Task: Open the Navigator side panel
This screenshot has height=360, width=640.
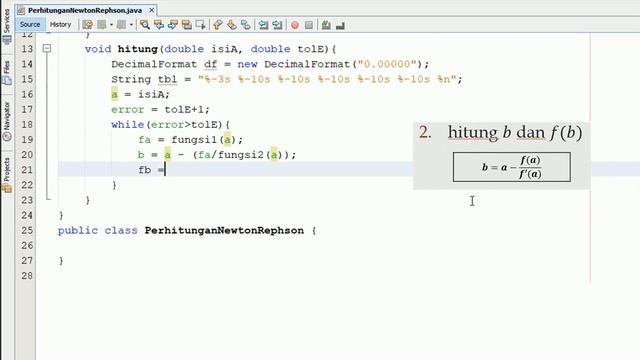Action: click(7, 121)
